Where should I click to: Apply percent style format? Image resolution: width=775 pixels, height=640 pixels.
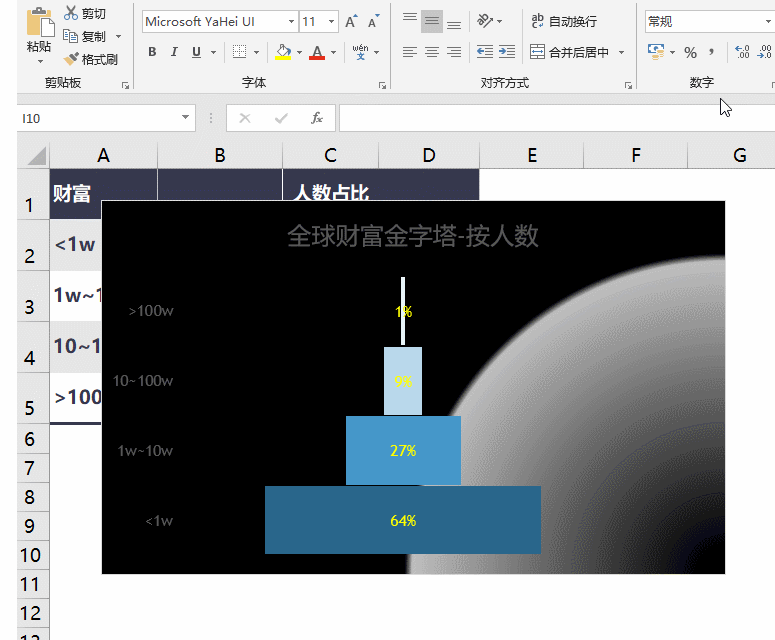click(690, 52)
